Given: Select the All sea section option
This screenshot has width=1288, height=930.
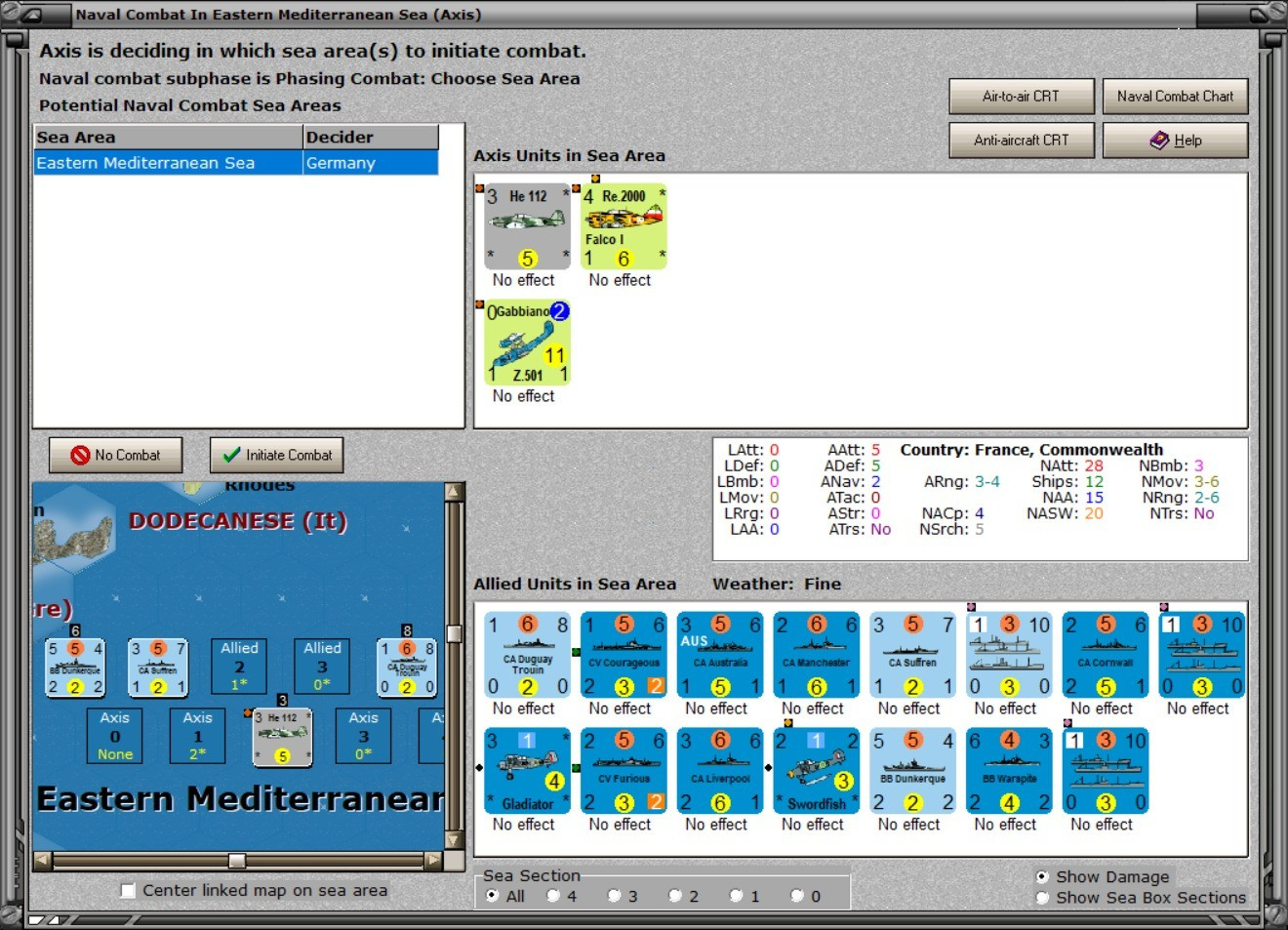Looking at the screenshot, I should point(492,896).
